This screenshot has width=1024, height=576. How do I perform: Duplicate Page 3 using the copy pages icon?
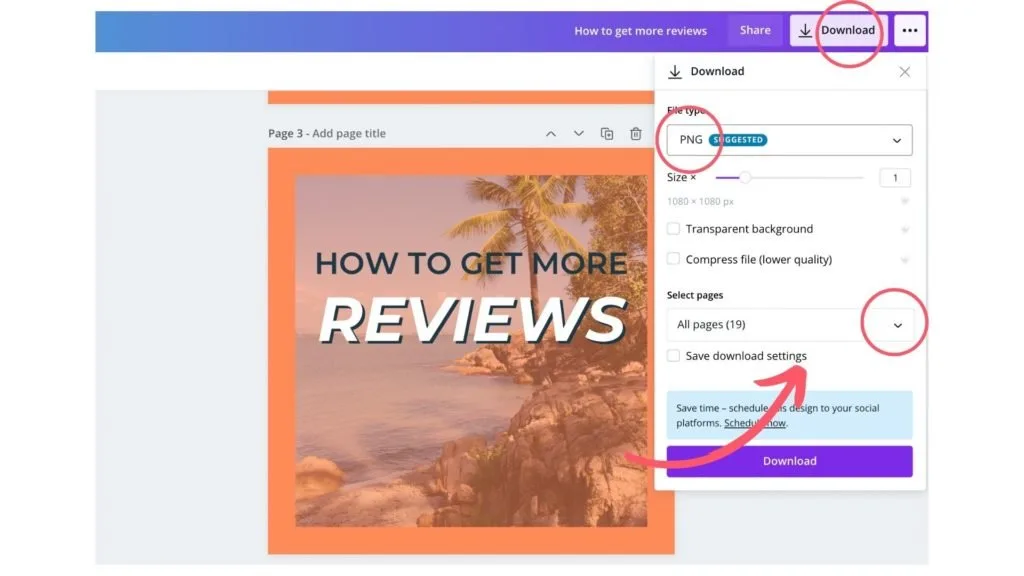tap(608, 133)
